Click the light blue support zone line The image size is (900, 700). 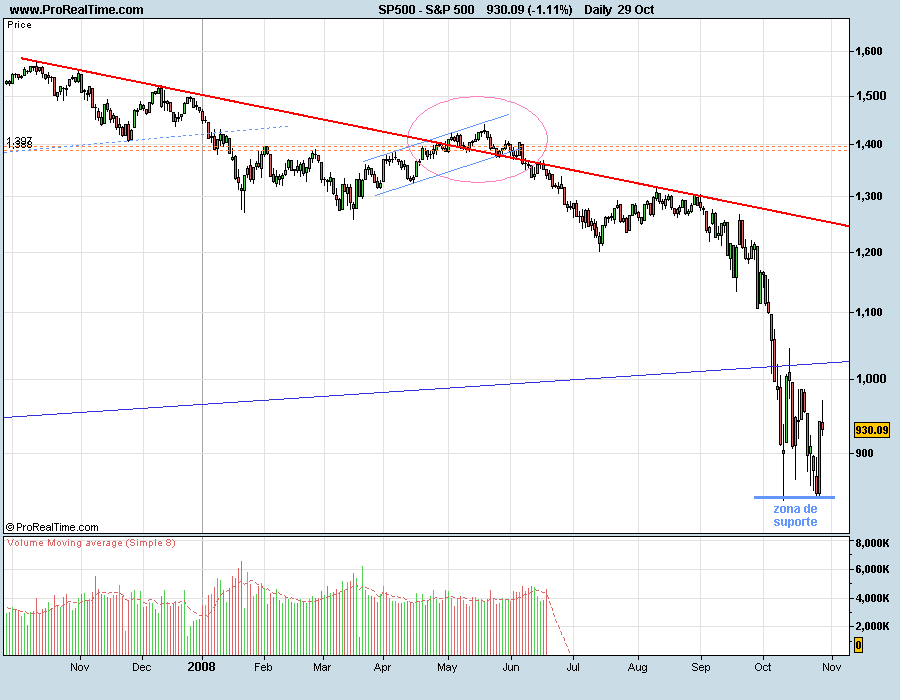pyautogui.click(x=794, y=497)
